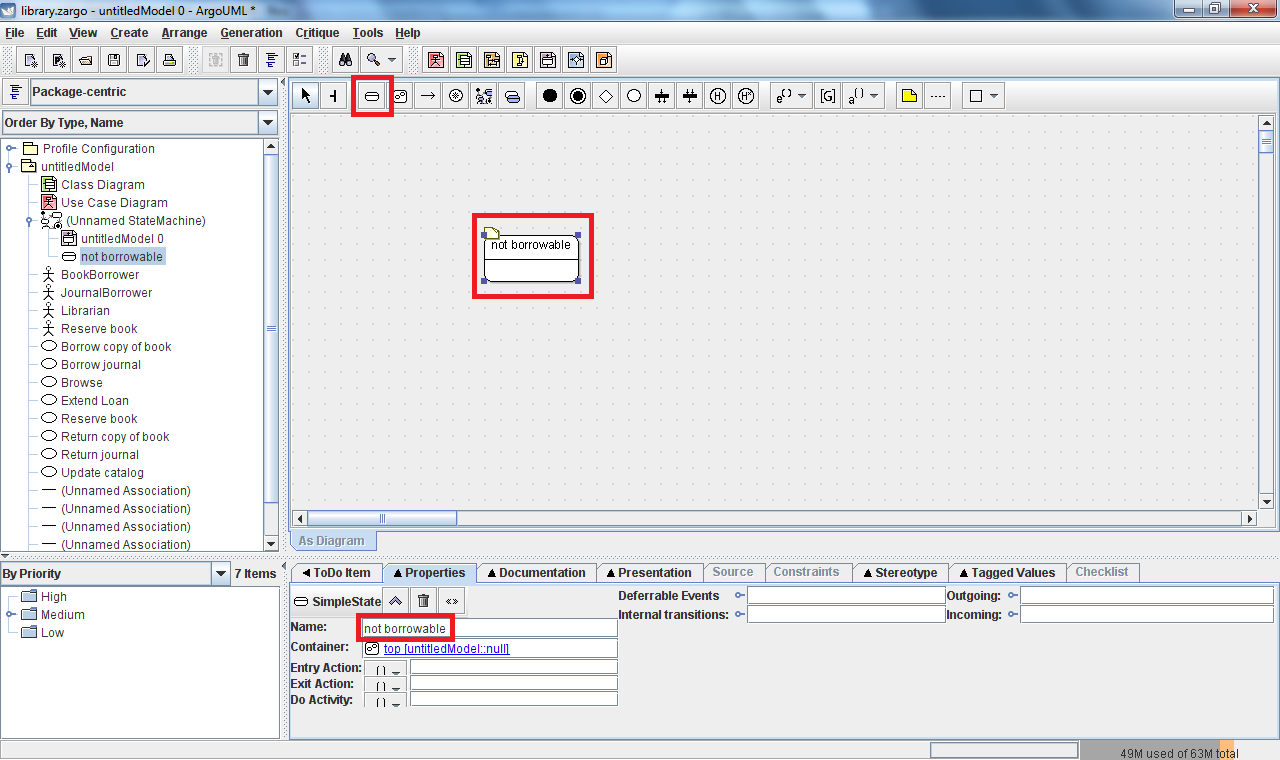Pick the Initial pseudostate tool
1280x760 pixels.
click(x=549, y=96)
